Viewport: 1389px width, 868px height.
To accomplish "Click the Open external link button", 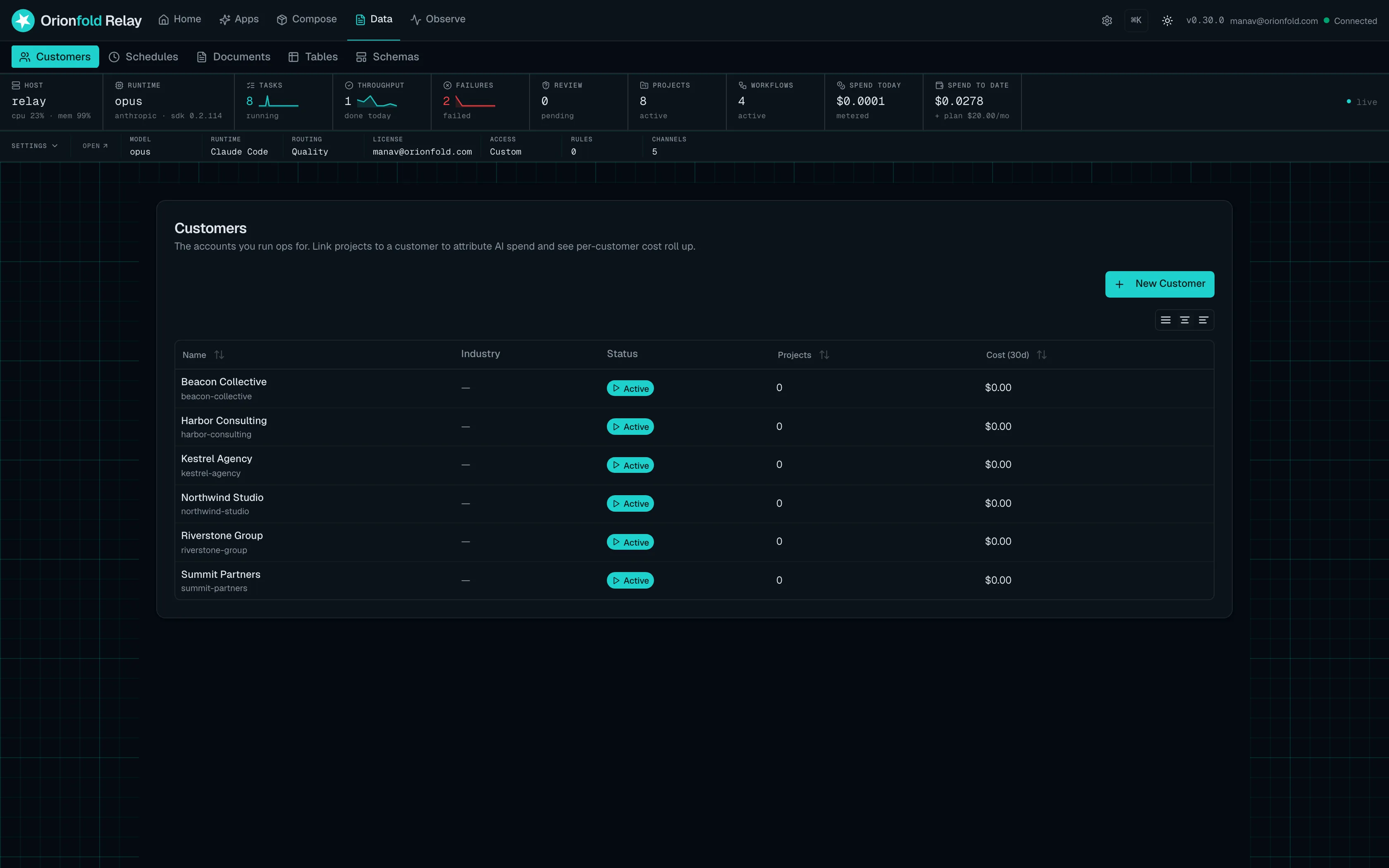I will coord(95,146).
